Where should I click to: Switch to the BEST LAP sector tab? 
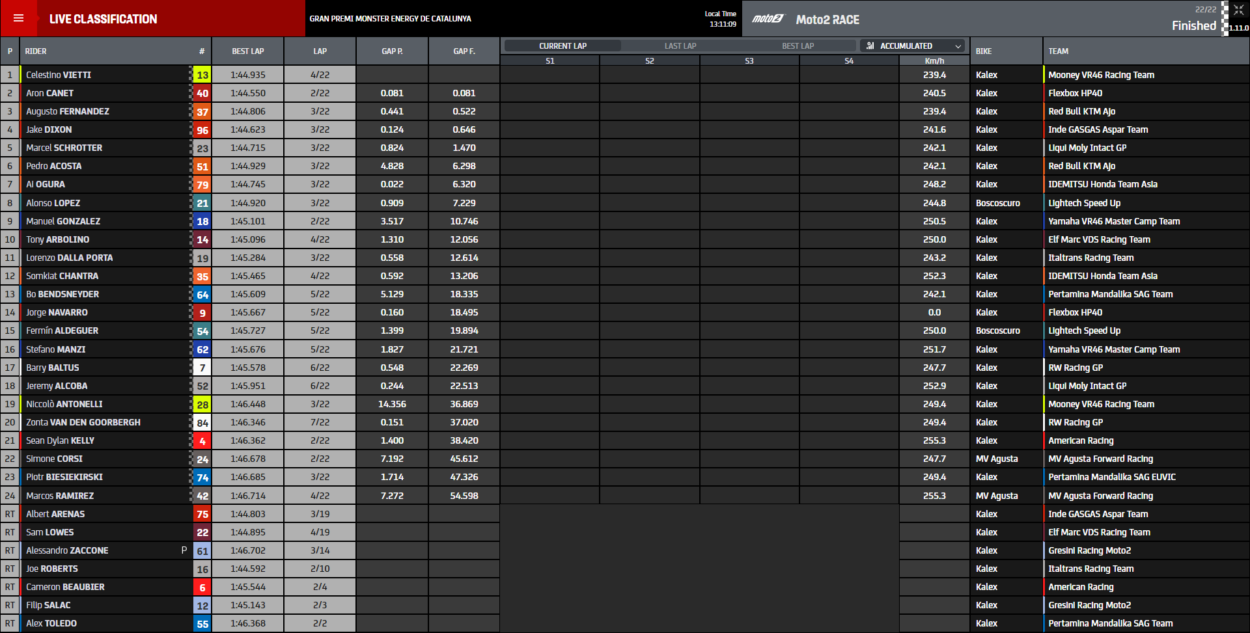coord(797,46)
